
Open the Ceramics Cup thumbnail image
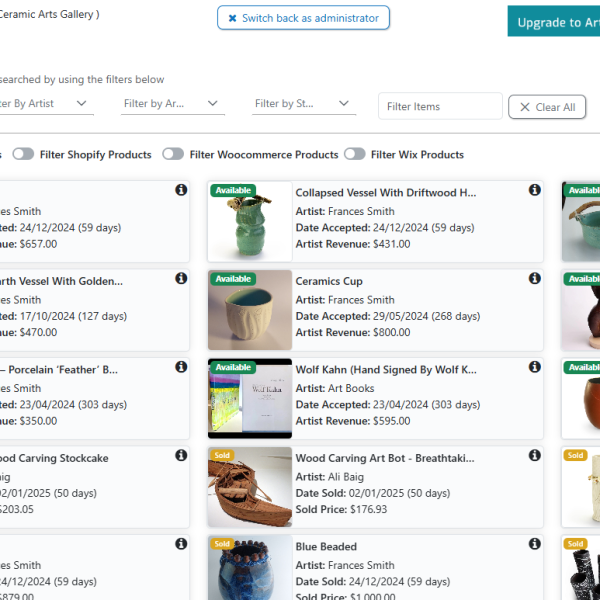pos(250,310)
